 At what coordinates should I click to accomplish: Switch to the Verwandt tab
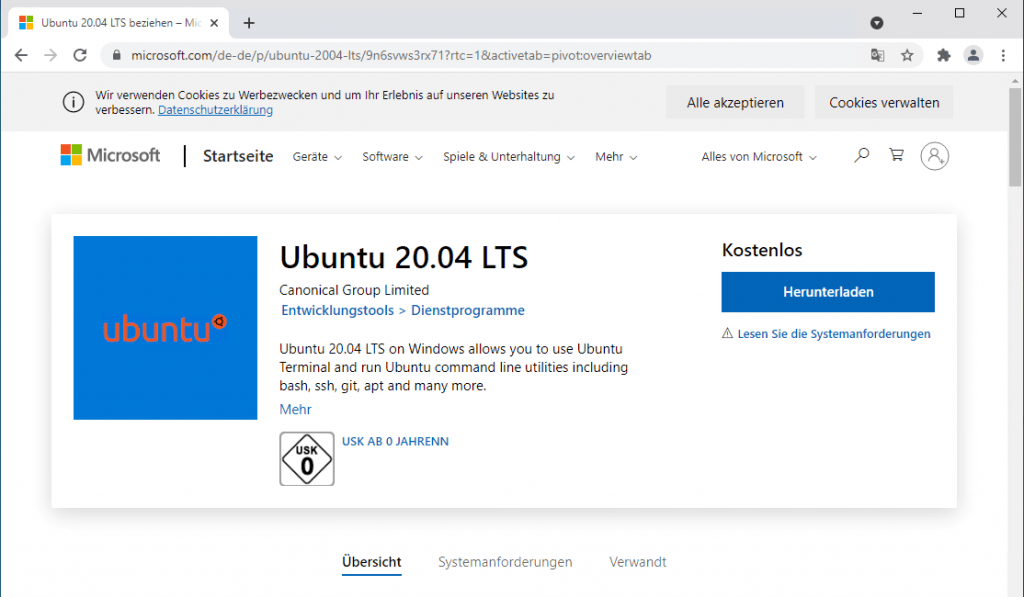(x=637, y=562)
